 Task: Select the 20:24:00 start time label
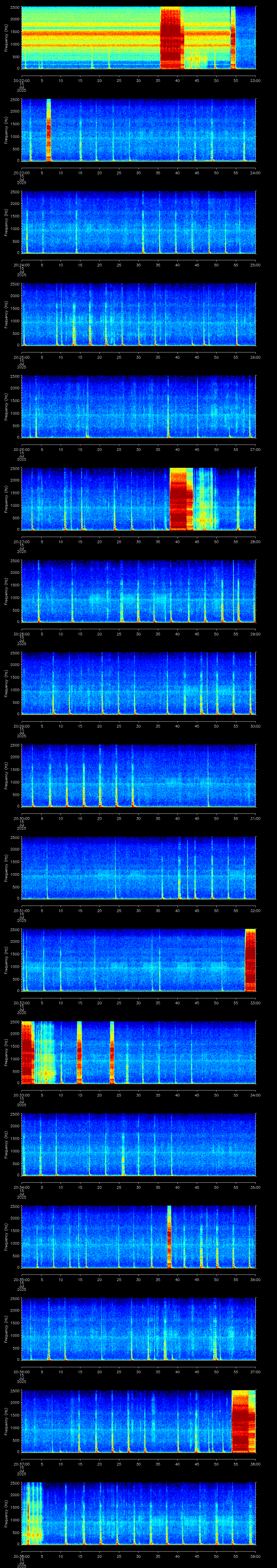21,265
